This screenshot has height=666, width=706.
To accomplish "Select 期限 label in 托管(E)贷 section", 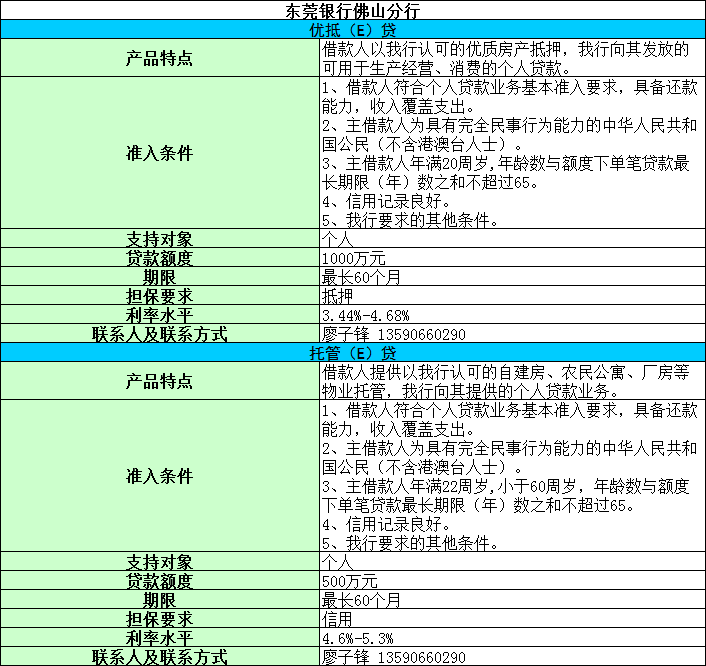I will (160, 599).
